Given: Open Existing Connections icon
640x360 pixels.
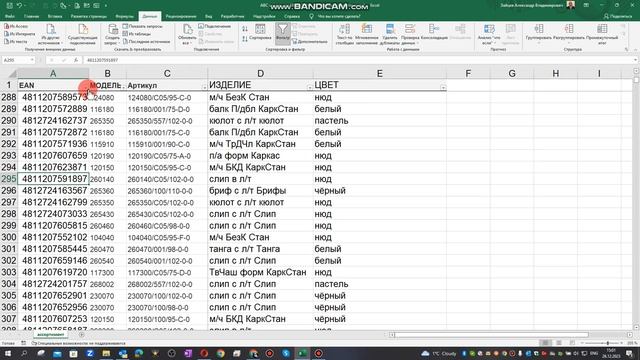Looking at the screenshot, I should (83, 33).
